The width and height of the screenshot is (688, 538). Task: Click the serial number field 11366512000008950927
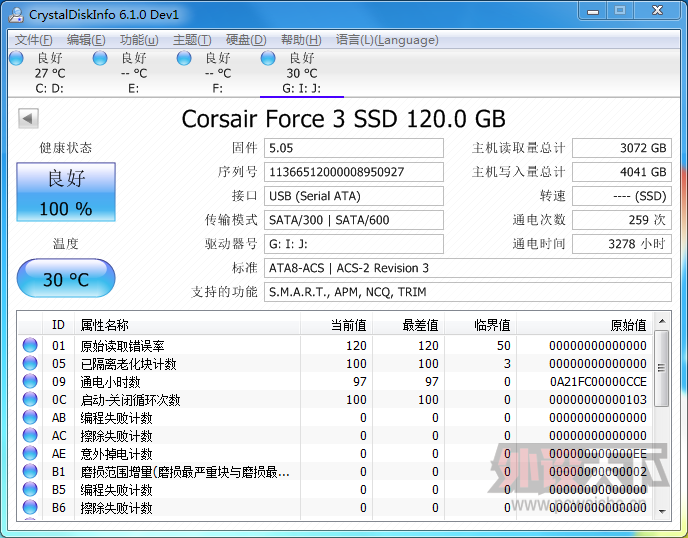tap(354, 172)
